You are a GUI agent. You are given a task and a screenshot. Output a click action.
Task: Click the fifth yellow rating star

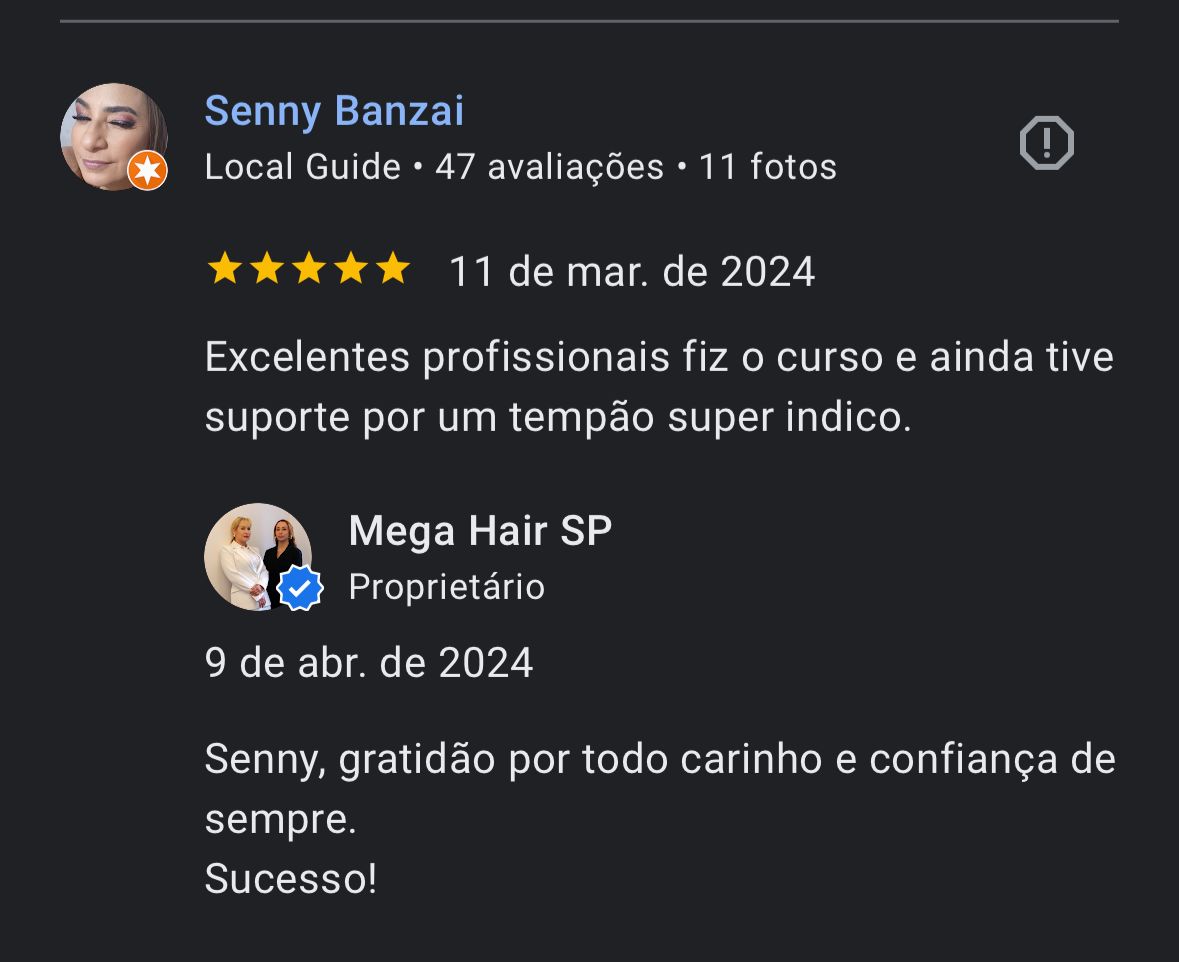point(394,269)
